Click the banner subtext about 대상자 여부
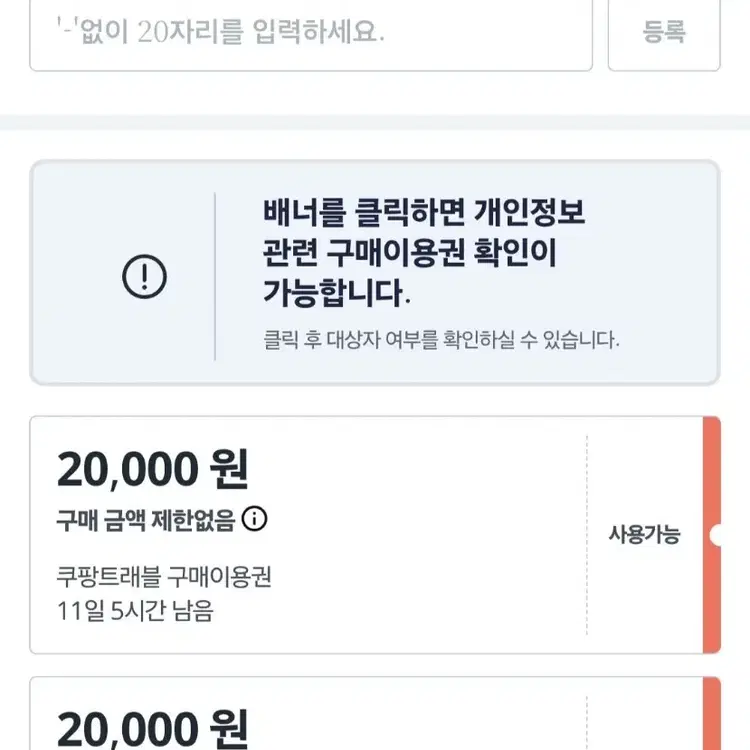The height and width of the screenshot is (750, 750). pyautogui.click(x=440, y=340)
